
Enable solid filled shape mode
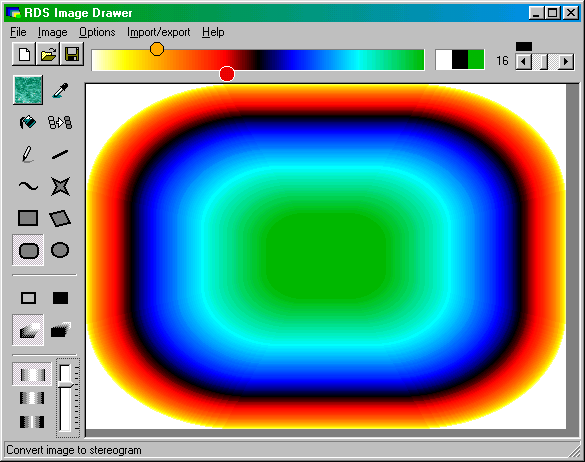[x=60, y=298]
